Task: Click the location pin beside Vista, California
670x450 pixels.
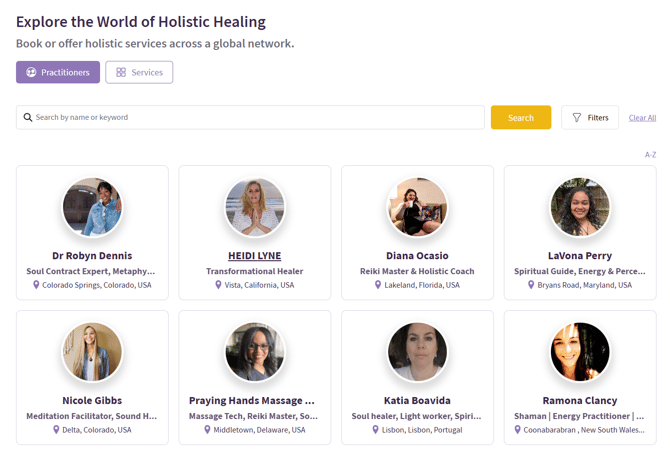Action: click(x=219, y=285)
